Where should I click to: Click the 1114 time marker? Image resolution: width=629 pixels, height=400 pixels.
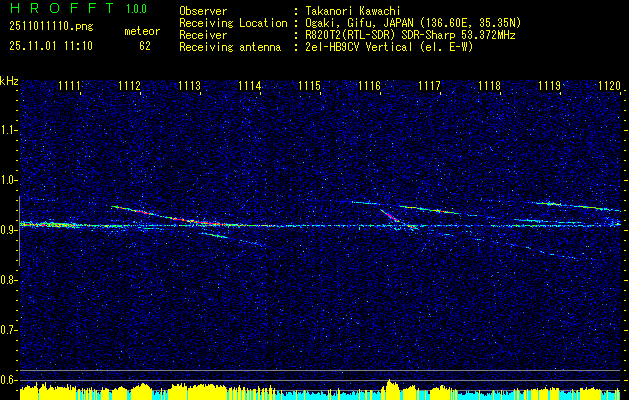pos(250,86)
